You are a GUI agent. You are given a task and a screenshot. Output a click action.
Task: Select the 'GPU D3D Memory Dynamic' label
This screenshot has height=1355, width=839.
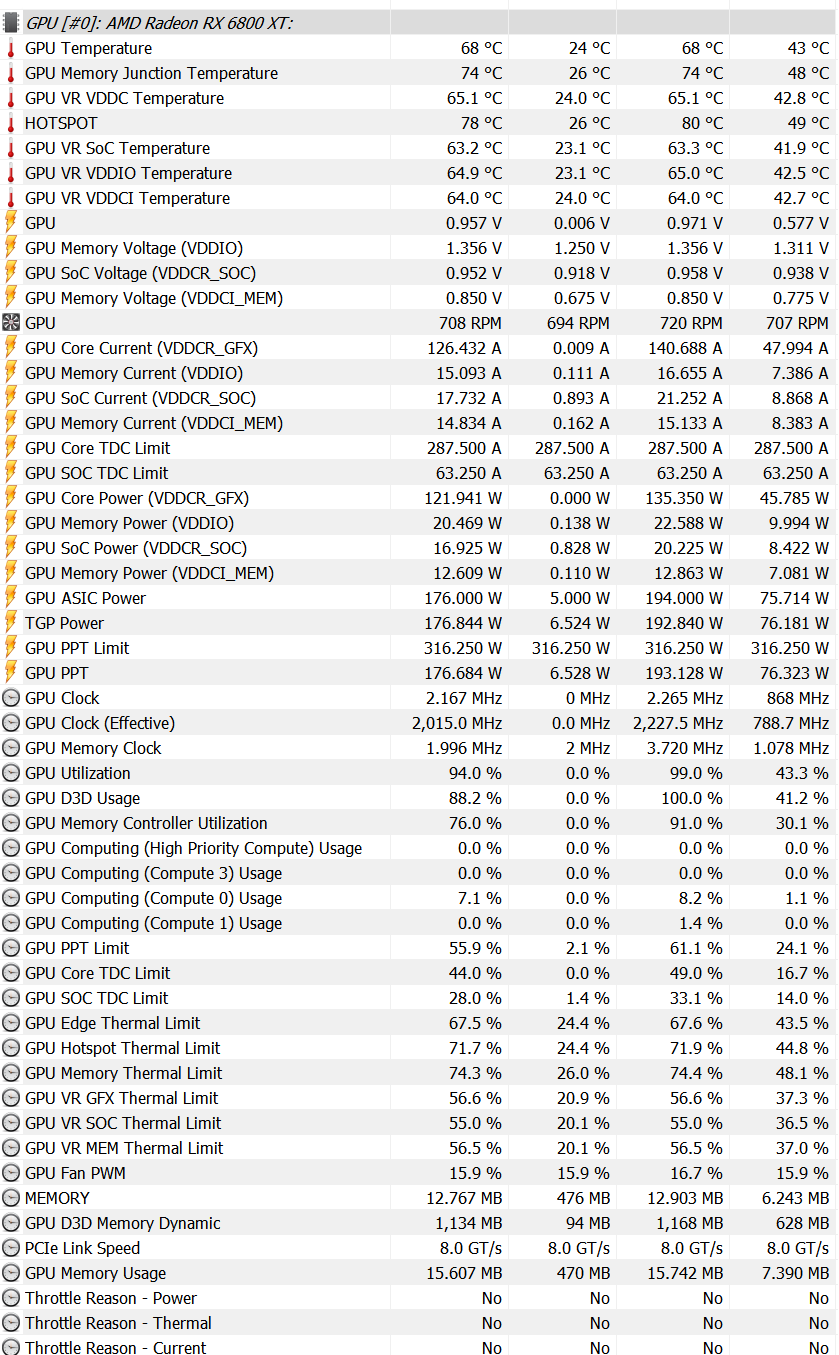pyautogui.click(x=123, y=1223)
